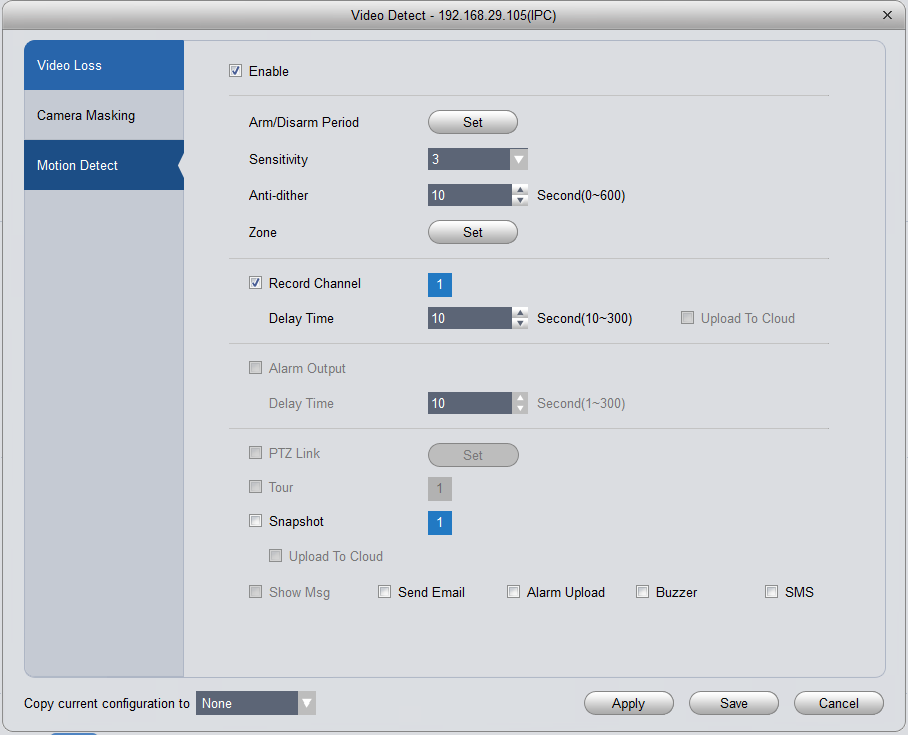Turn on the Buzzer checkbox

642,591
